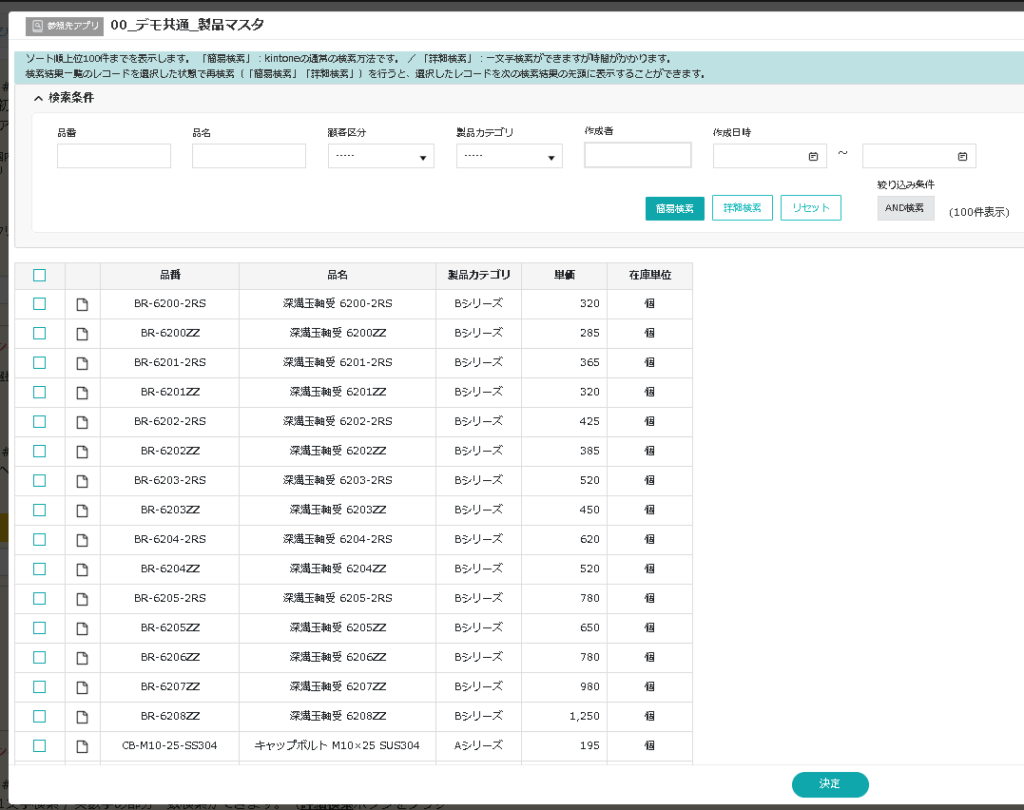
Task: Click inside the 品名 input field
Action: click(247, 156)
